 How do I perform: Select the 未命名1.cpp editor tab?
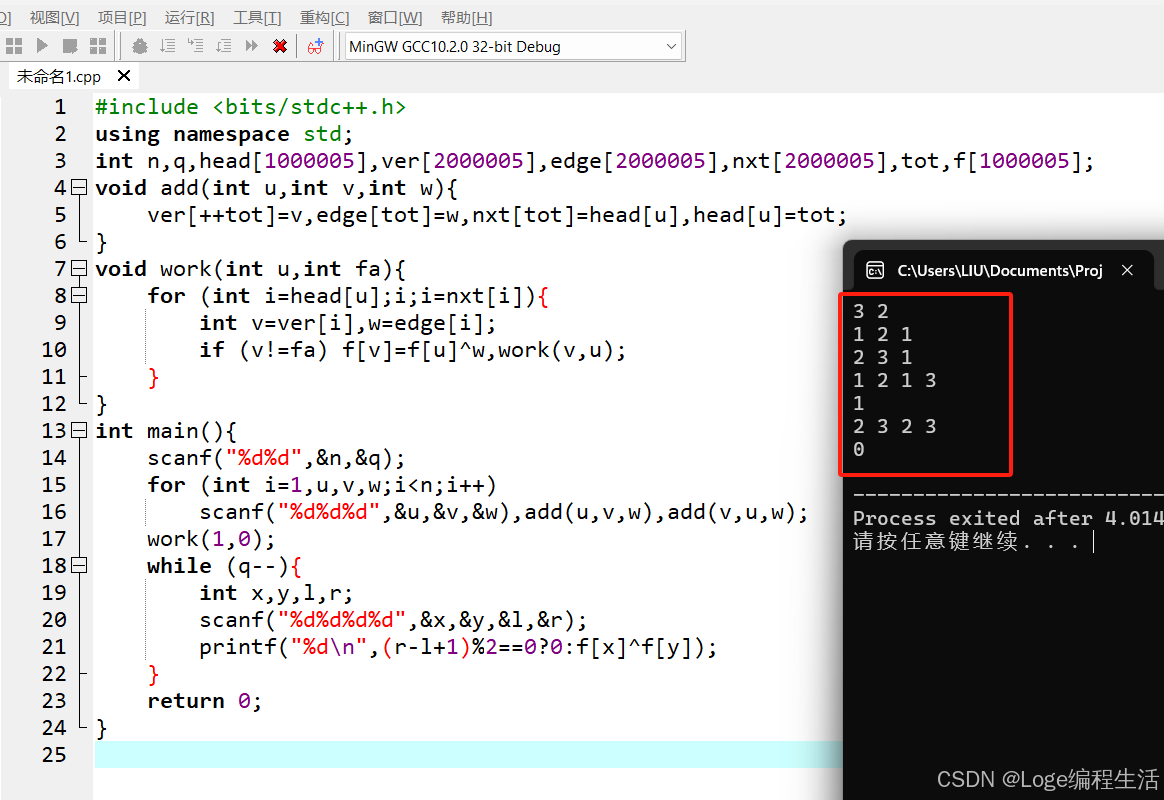(x=59, y=76)
